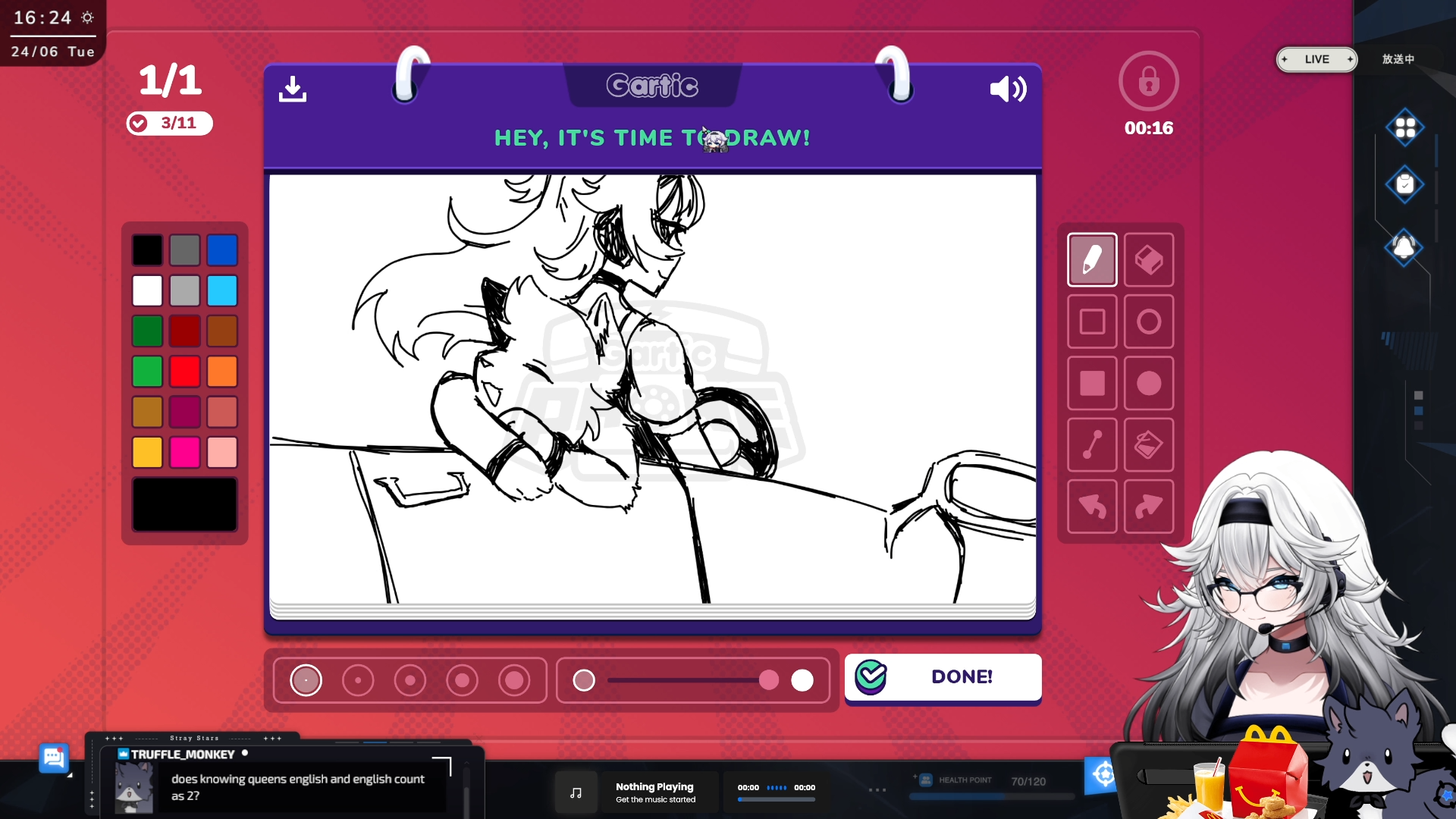Select the Eraser tool
Viewport: 1456px width, 819px height.
pos(1149,260)
